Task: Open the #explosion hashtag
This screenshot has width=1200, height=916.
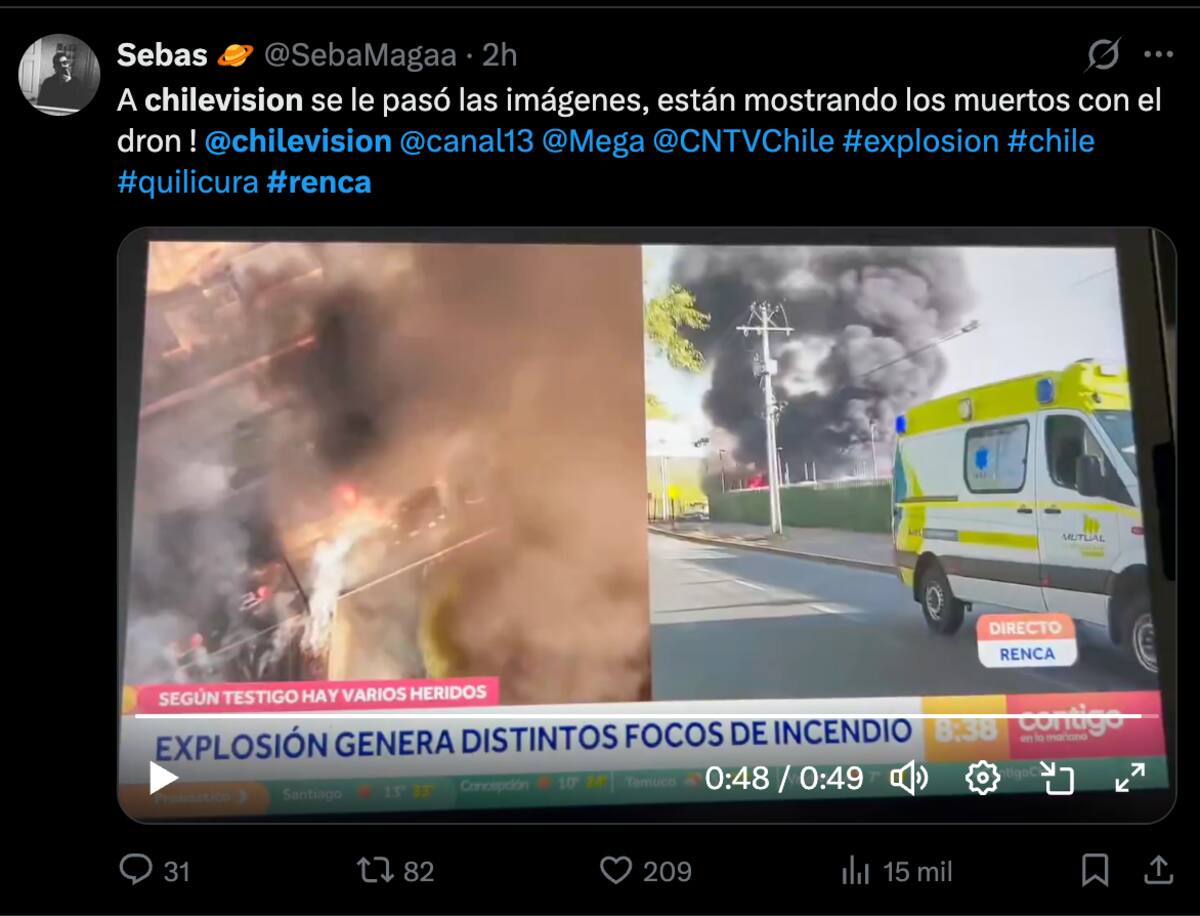Action: (920, 141)
